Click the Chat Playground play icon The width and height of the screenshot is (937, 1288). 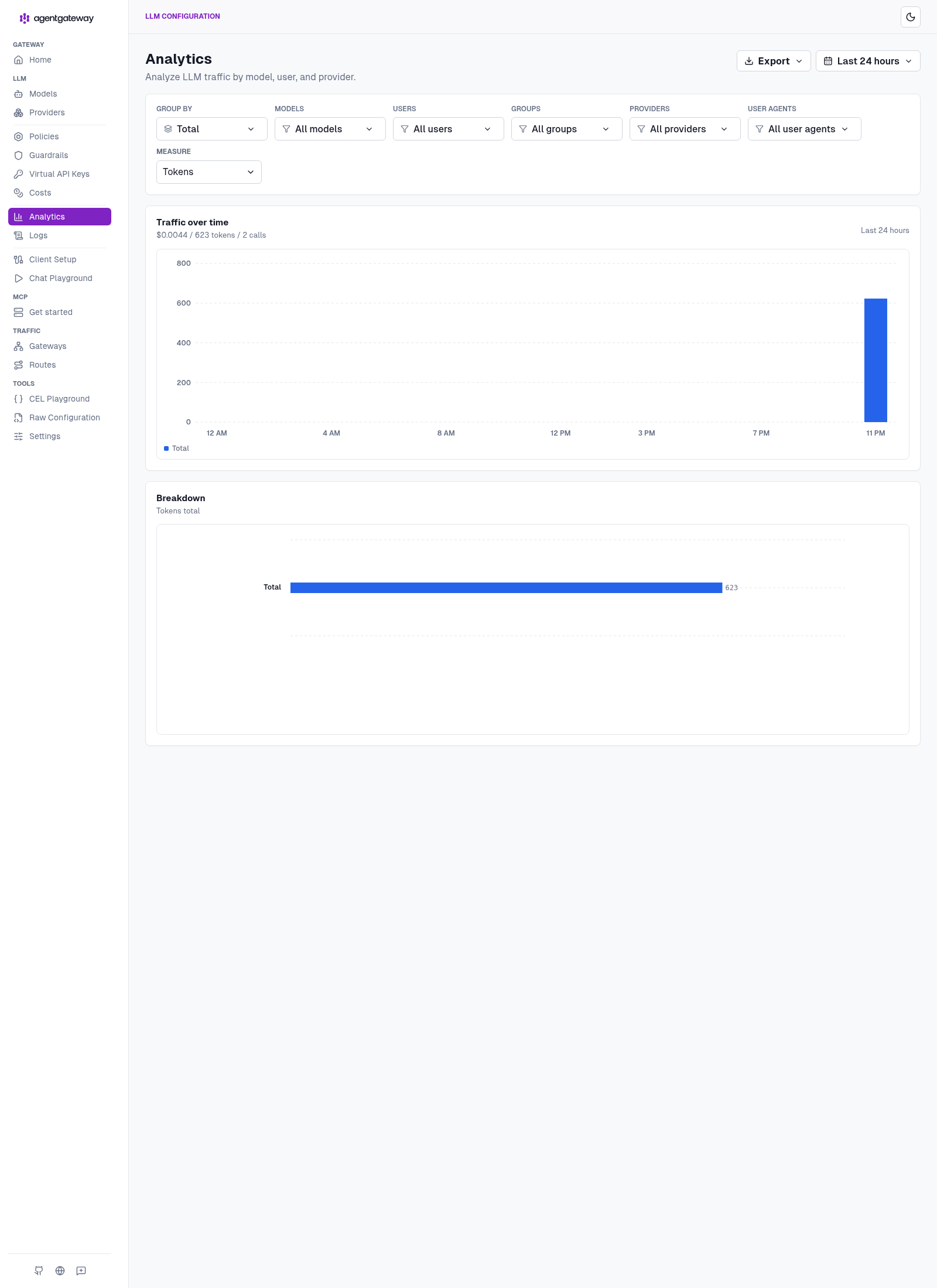[19, 278]
